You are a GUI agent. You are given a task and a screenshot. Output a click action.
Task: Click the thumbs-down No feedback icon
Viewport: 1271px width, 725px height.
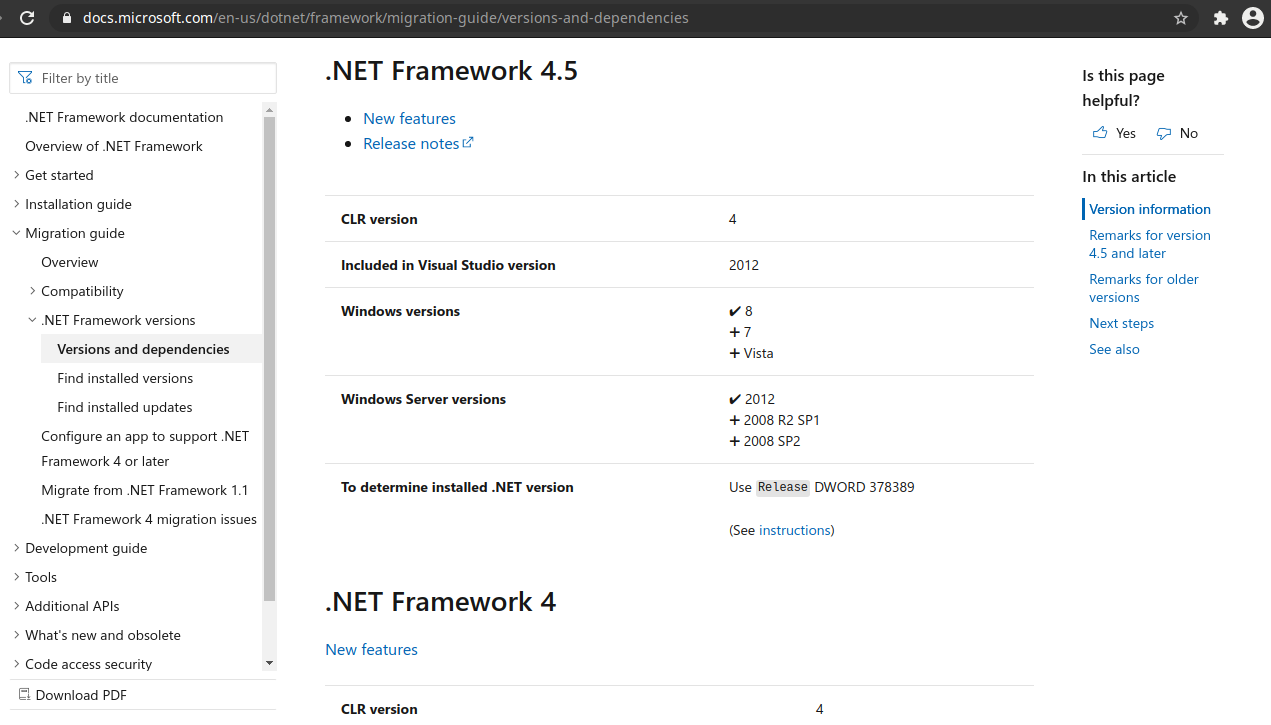[1164, 133]
